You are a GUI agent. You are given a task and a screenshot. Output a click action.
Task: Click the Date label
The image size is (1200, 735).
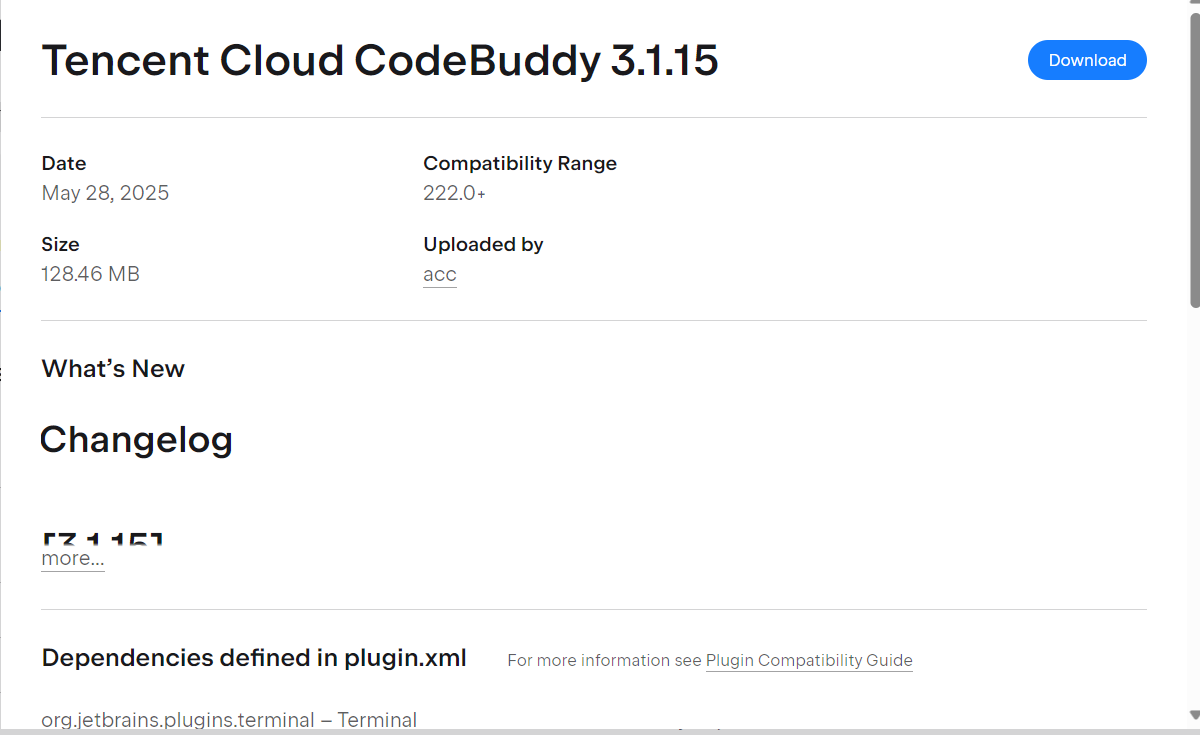click(63, 163)
